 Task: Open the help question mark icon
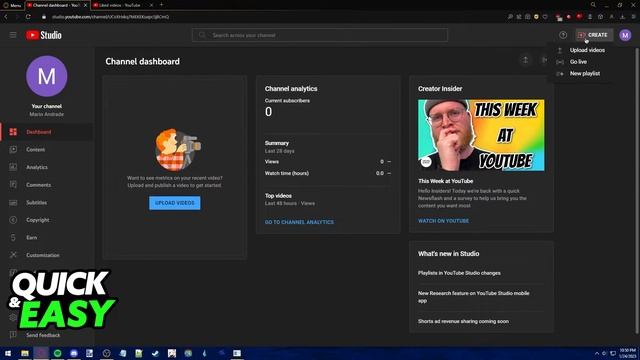563,35
